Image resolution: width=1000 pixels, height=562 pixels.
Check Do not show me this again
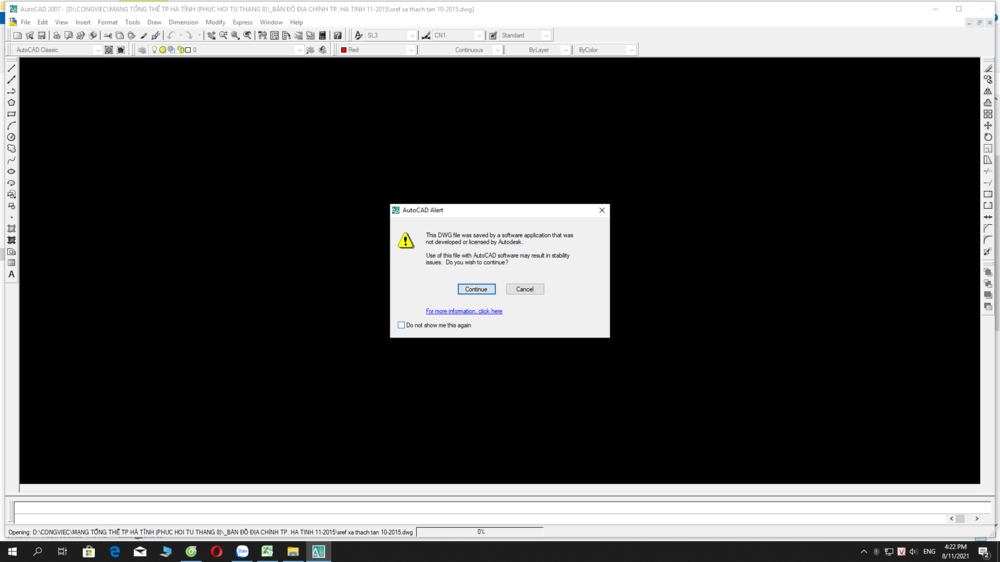tap(401, 325)
